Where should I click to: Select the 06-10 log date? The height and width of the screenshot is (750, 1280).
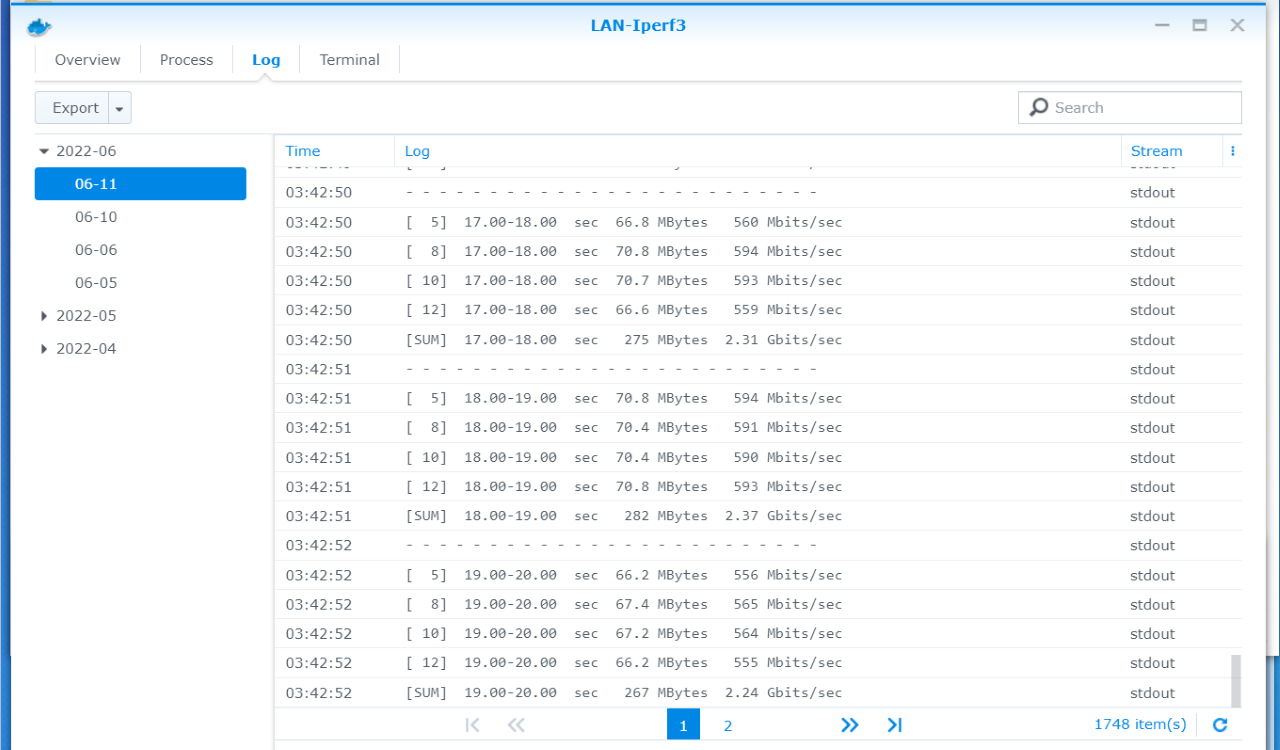(x=96, y=217)
